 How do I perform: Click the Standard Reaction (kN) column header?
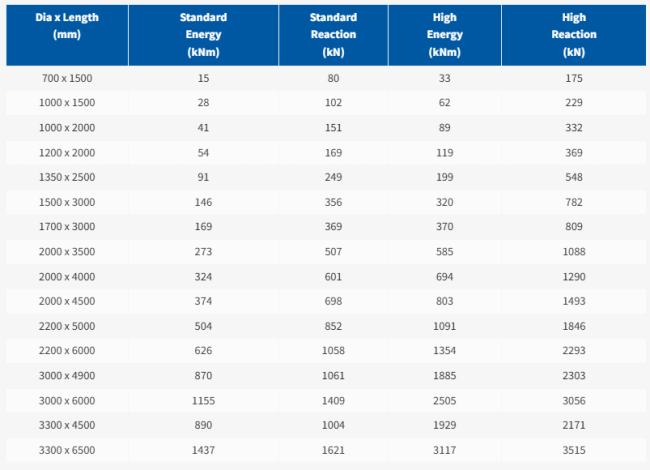(333, 35)
